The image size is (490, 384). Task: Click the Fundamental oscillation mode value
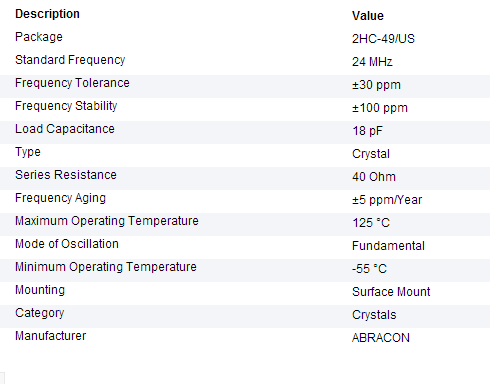[388, 246]
